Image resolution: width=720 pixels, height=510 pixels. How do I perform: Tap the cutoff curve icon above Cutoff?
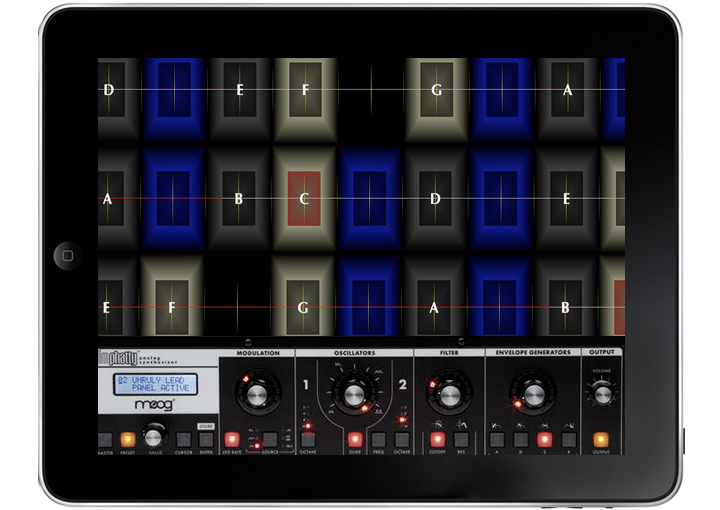click(x=437, y=425)
